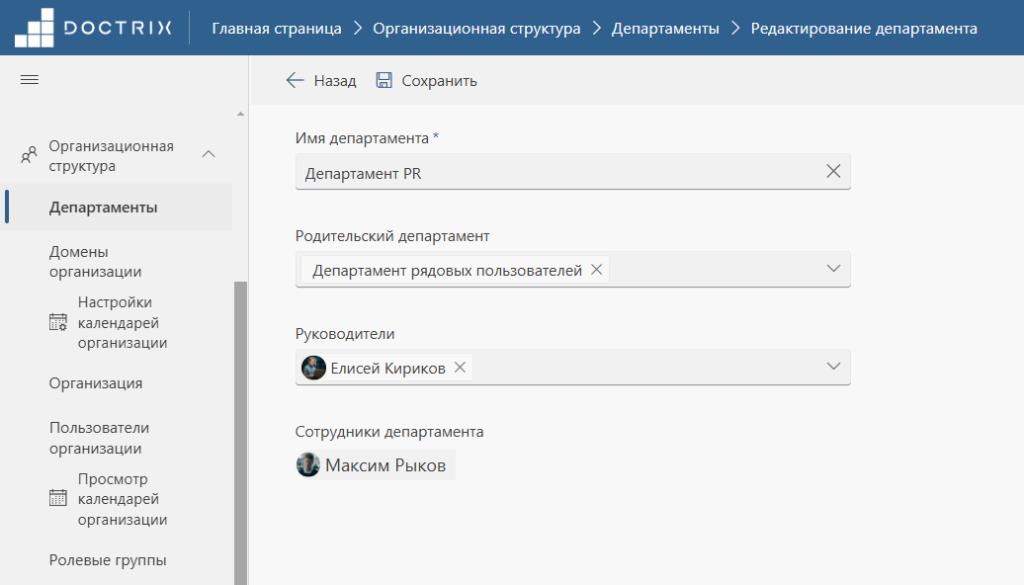Click employee Максим Рыков avatar
This screenshot has height=585, width=1024.
[x=308, y=465]
